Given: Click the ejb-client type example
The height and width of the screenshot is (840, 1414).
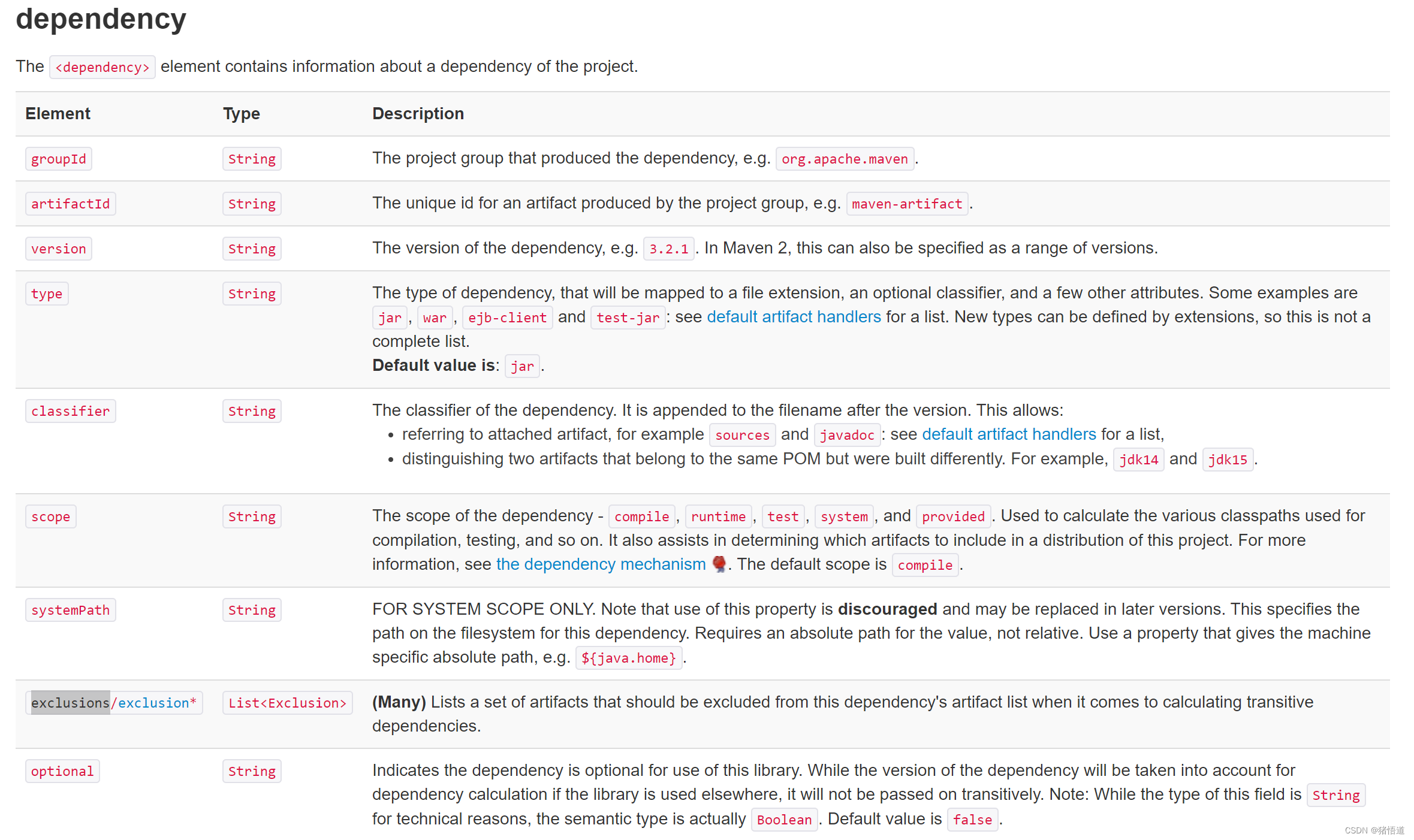Looking at the screenshot, I should tap(506, 318).
